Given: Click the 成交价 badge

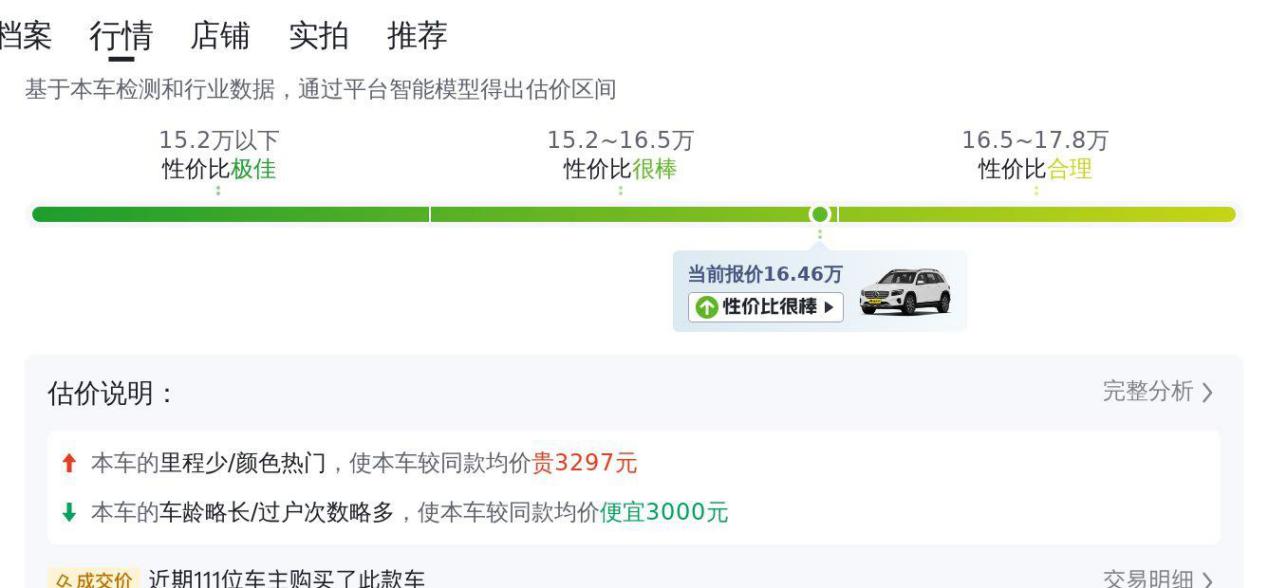Looking at the screenshot, I should [94, 579].
